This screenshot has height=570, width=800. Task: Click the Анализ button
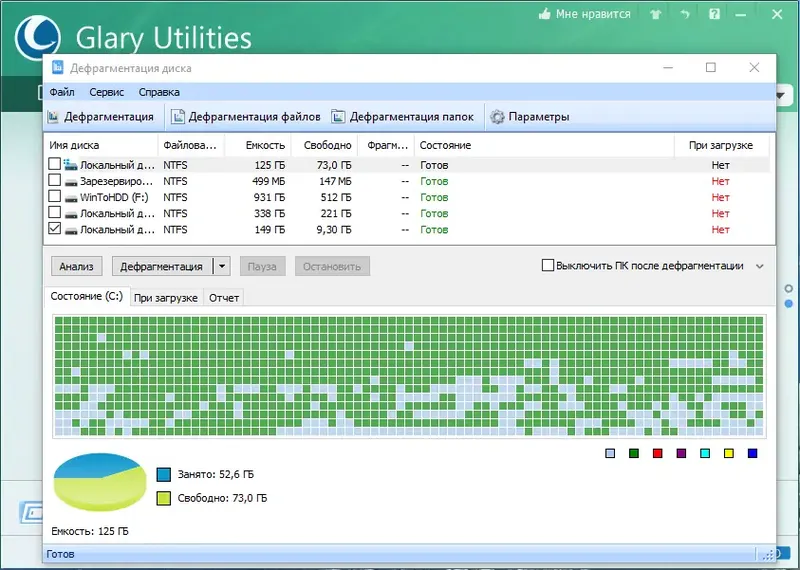(x=77, y=266)
